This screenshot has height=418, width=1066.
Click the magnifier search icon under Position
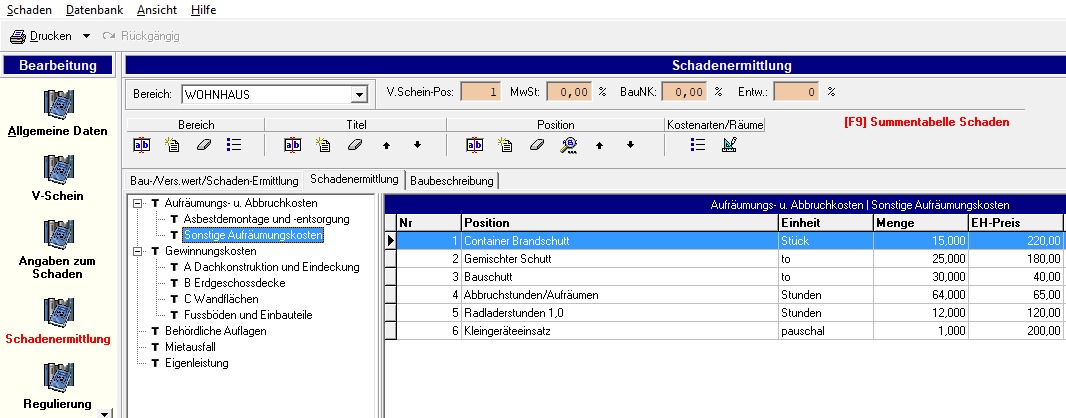pyautogui.click(x=568, y=144)
